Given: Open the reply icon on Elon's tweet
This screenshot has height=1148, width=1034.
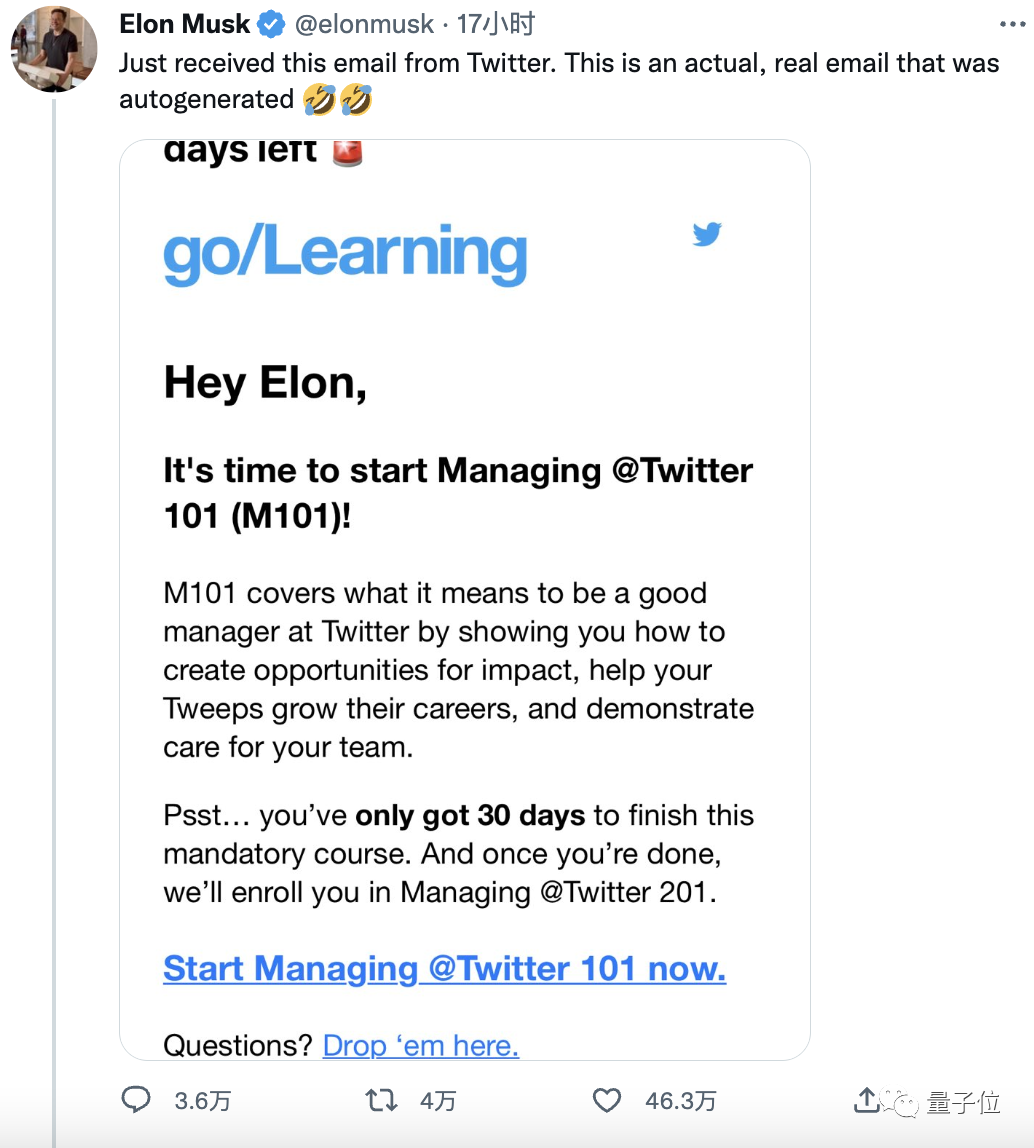Looking at the screenshot, I should coord(135,1100).
